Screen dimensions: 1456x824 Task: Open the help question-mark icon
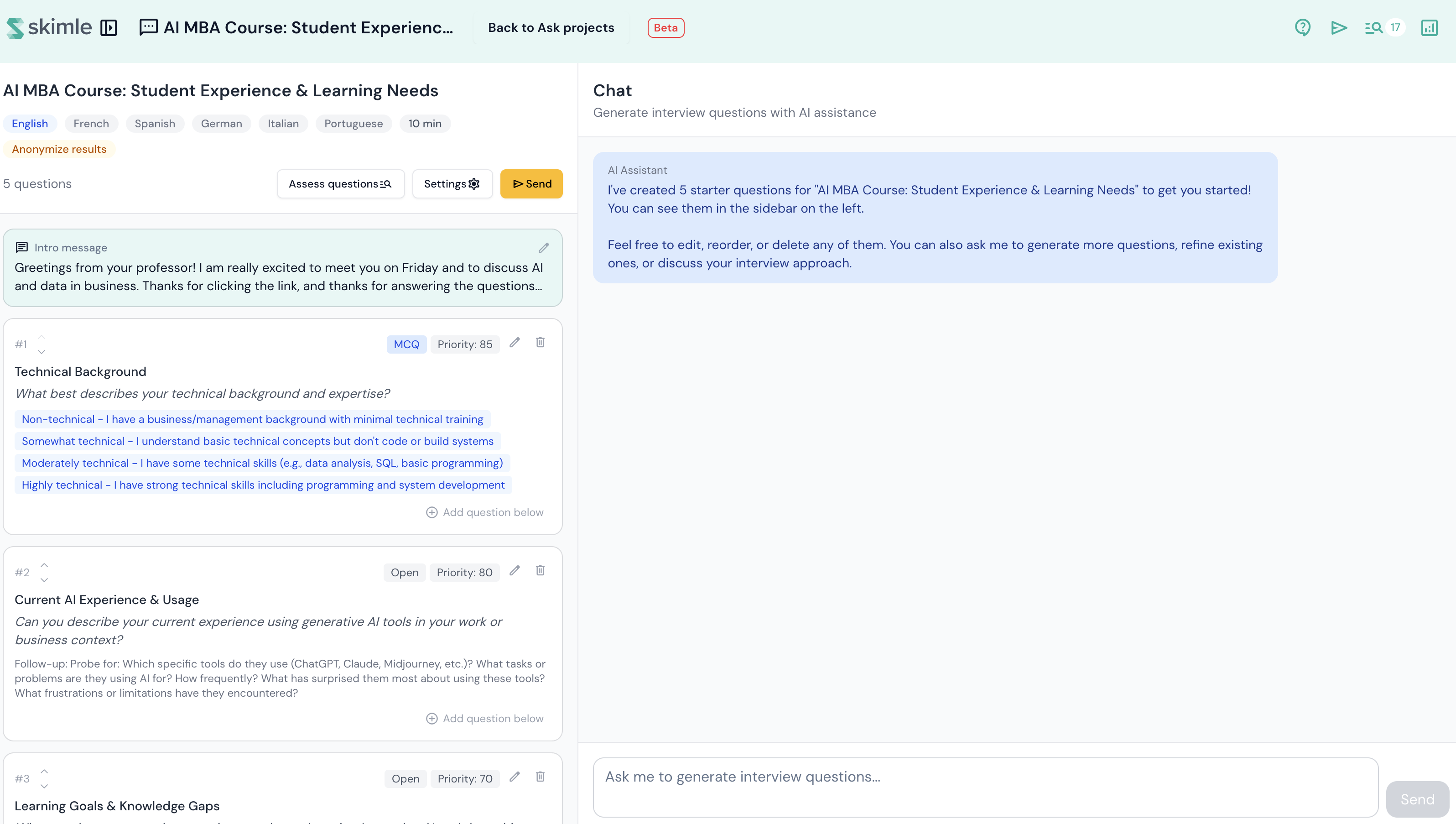(x=1302, y=27)
